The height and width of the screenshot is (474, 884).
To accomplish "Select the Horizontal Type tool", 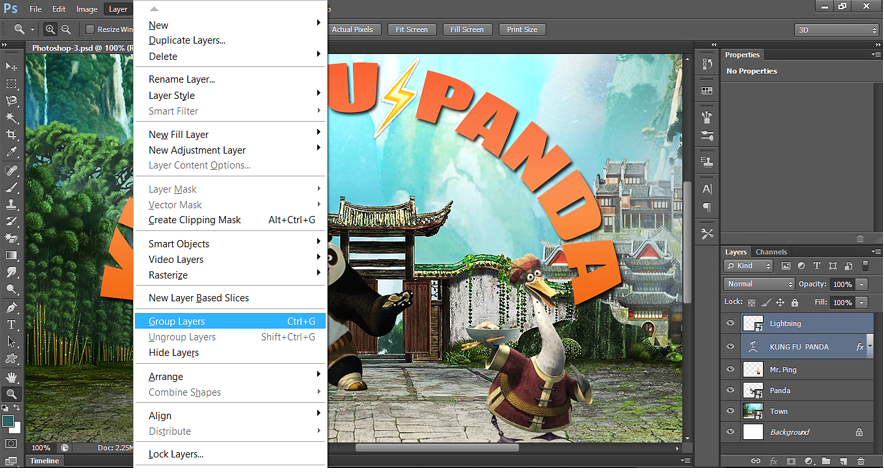I will point(11,325).
